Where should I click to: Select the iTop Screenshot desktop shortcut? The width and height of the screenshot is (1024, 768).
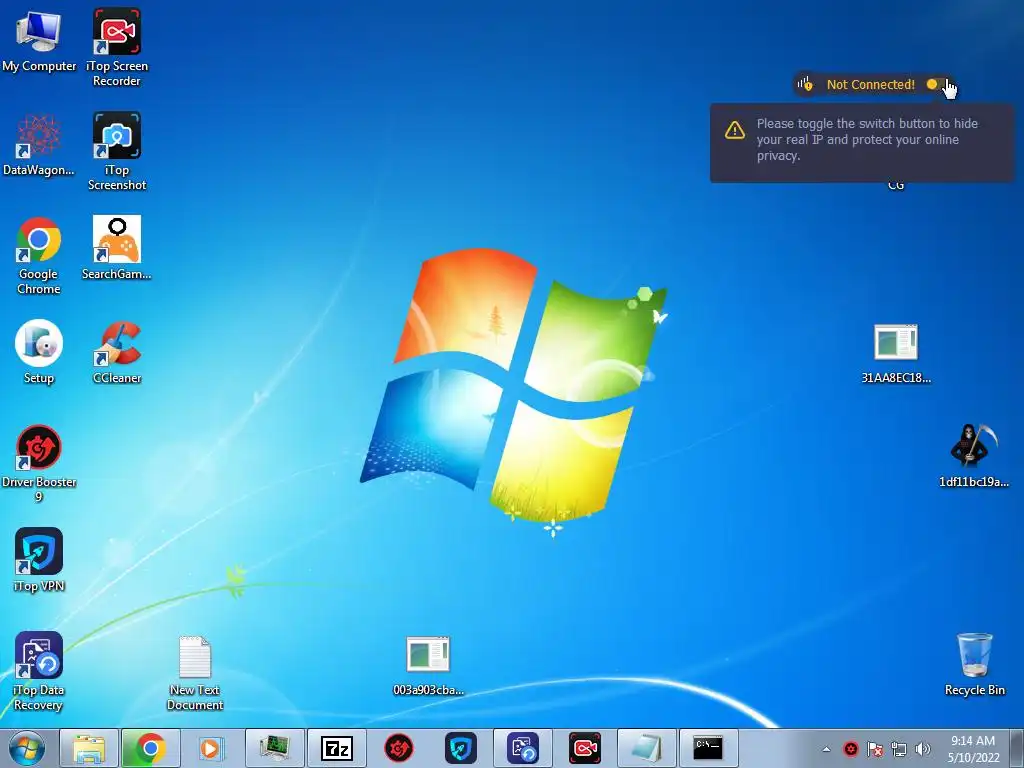click(x=117, y=151)
